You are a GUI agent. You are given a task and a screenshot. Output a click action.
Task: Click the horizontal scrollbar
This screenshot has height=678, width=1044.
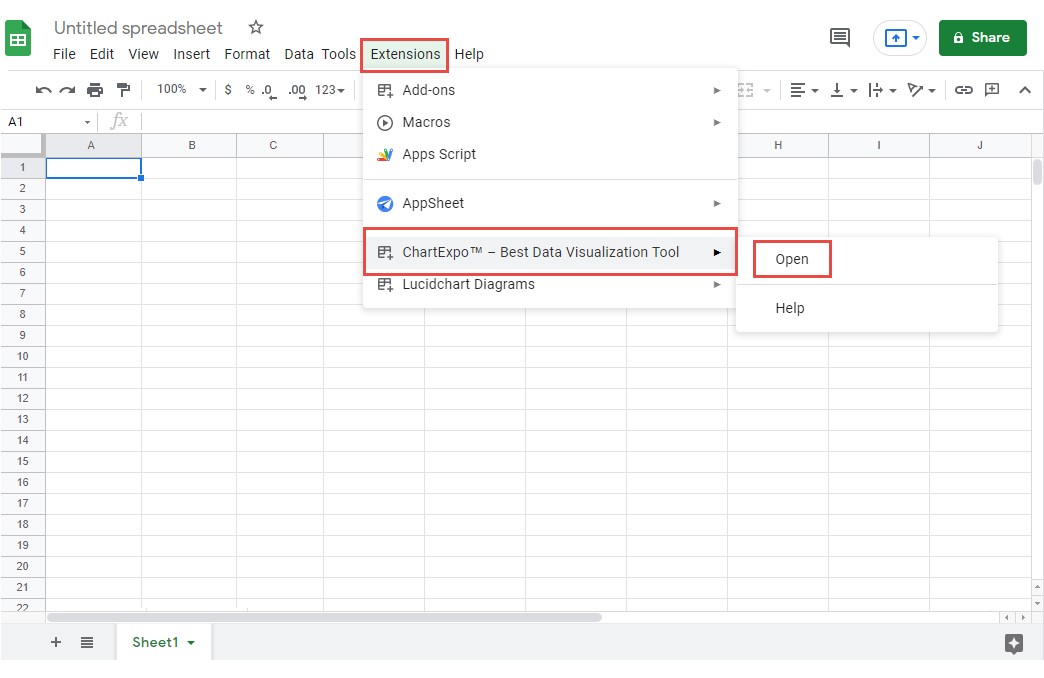[324, 617]
